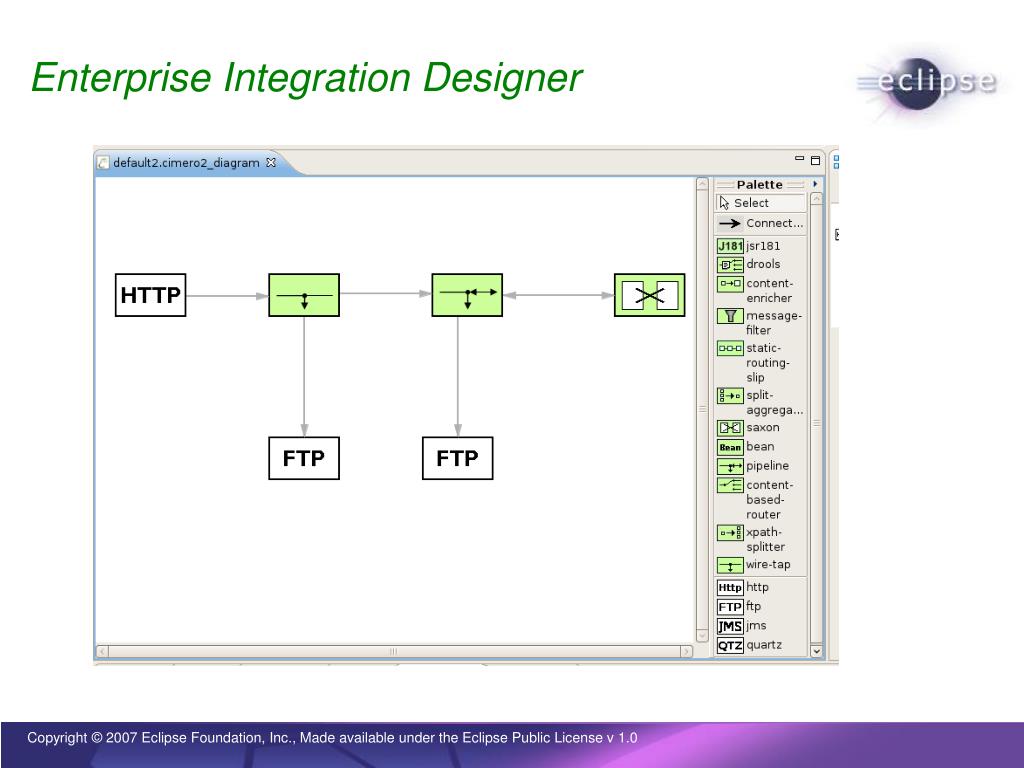Minimize the editor view
Viewport: 1024px width, 768px height.
pyautogui.click(x=799, y=159)
